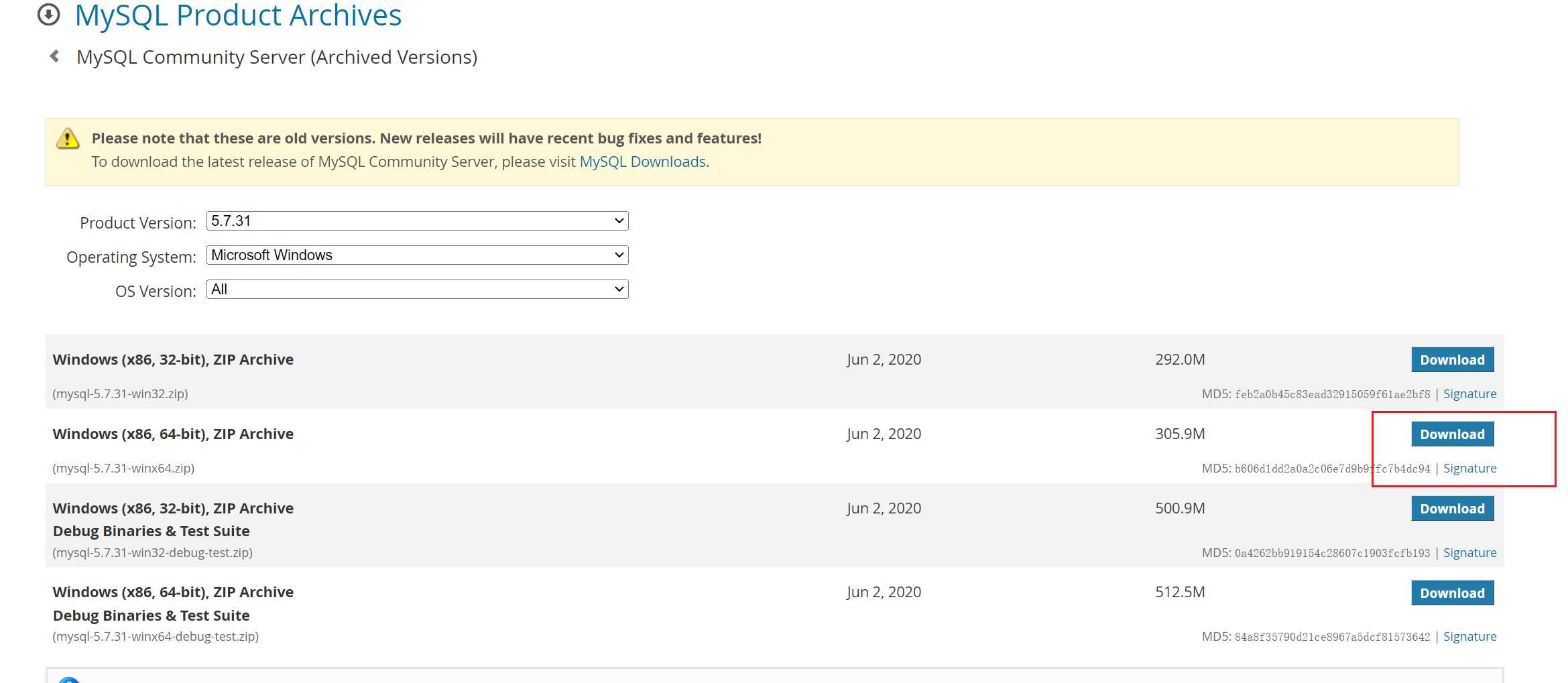Click the "MySQL Community Server (Archived Versions)" title
1568x683 pixels.
pos(277,57)
